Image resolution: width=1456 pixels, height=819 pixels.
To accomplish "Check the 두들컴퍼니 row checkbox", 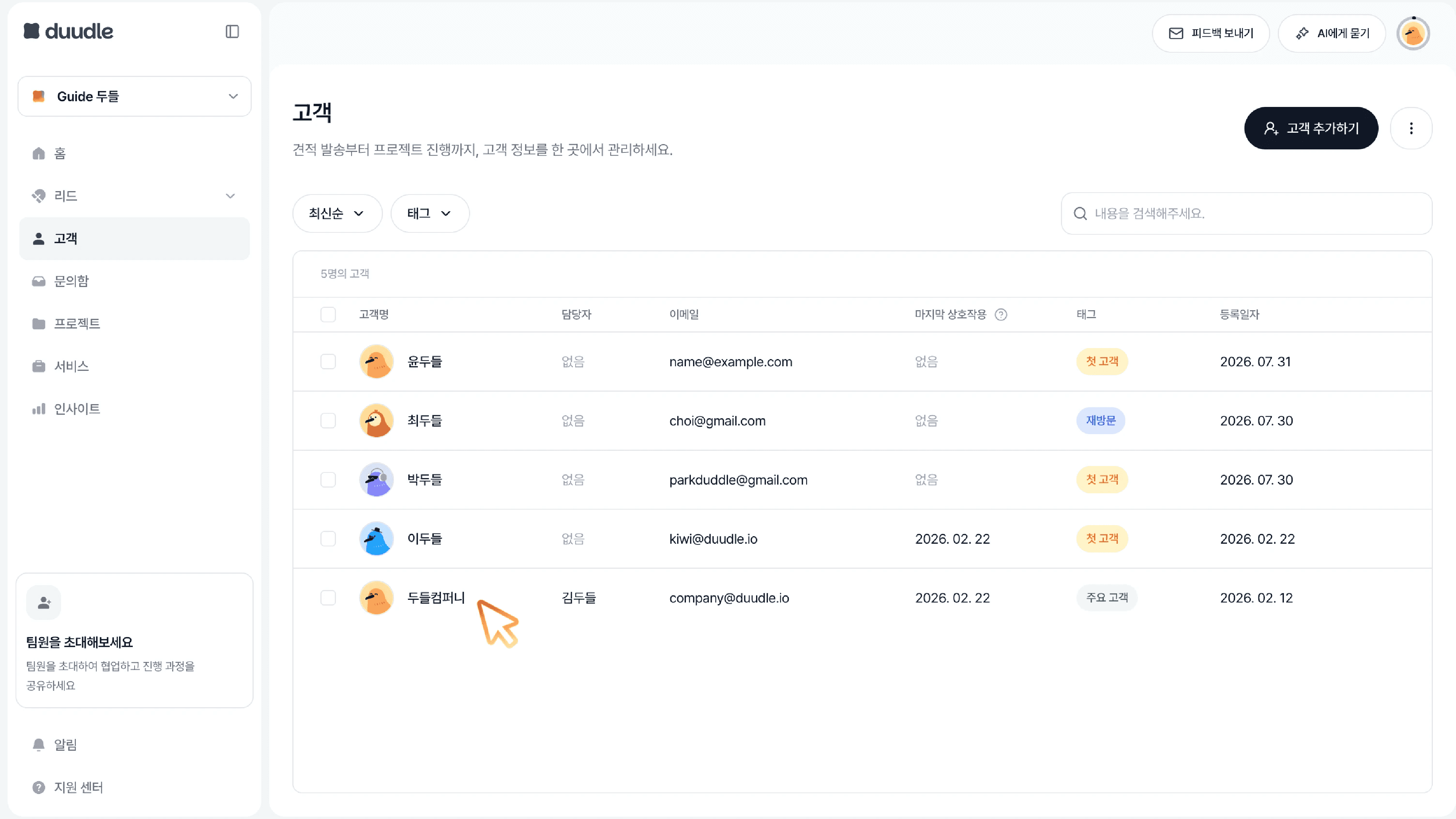I will (328, 598).
